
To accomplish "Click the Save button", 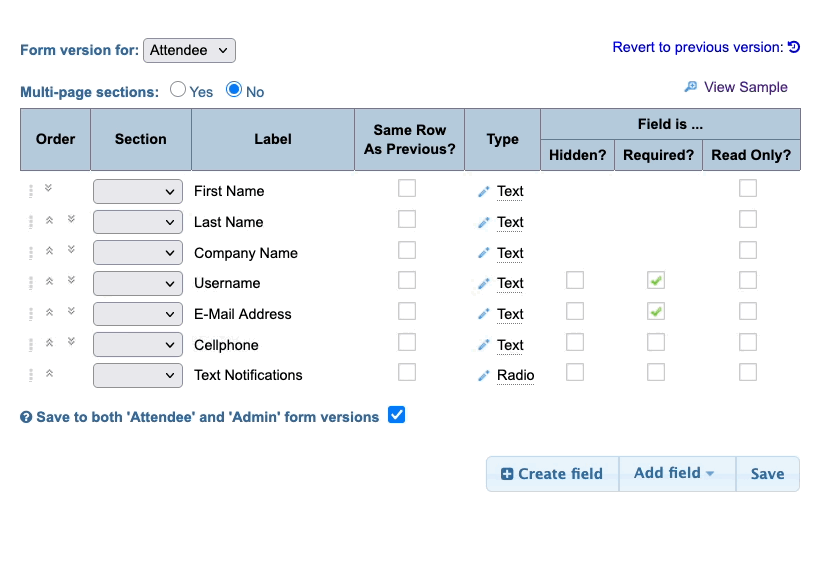I will pyautogui.click(x=767, y=474).
